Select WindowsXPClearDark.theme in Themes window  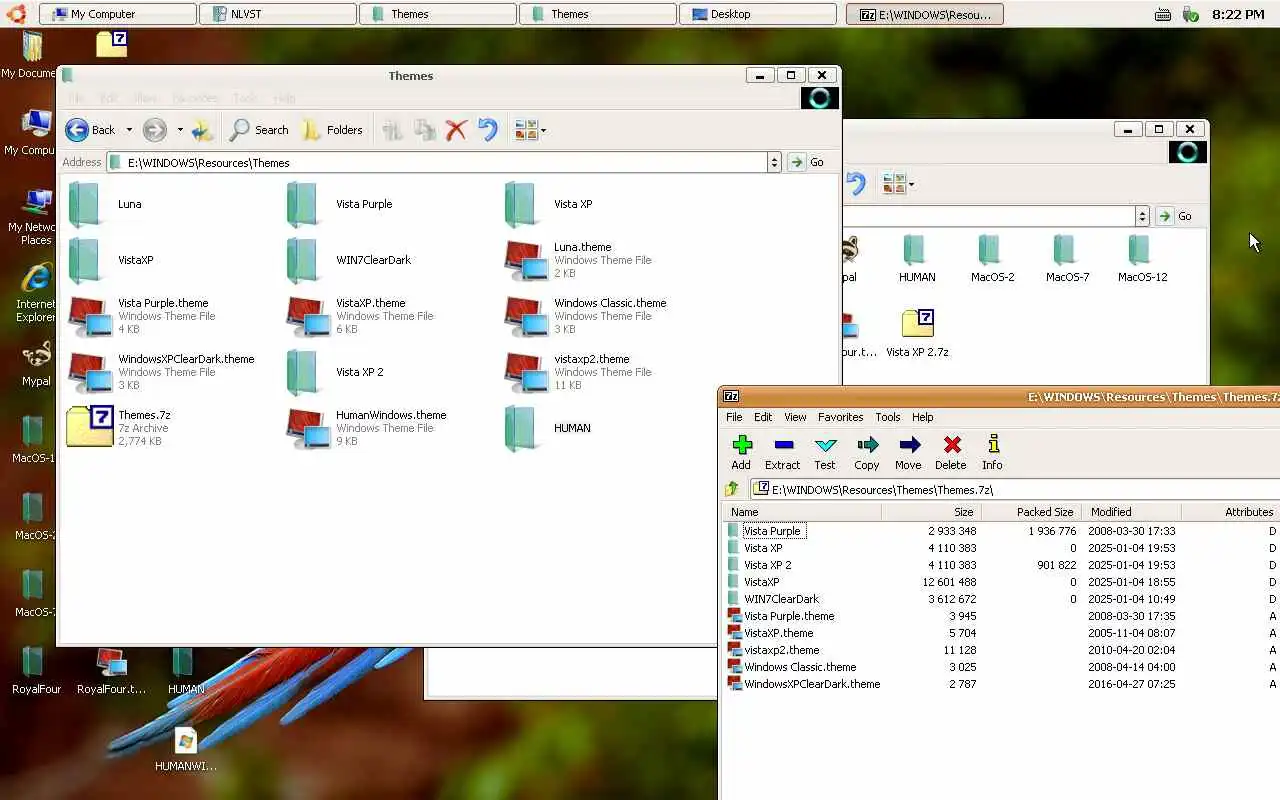(161, 371)
